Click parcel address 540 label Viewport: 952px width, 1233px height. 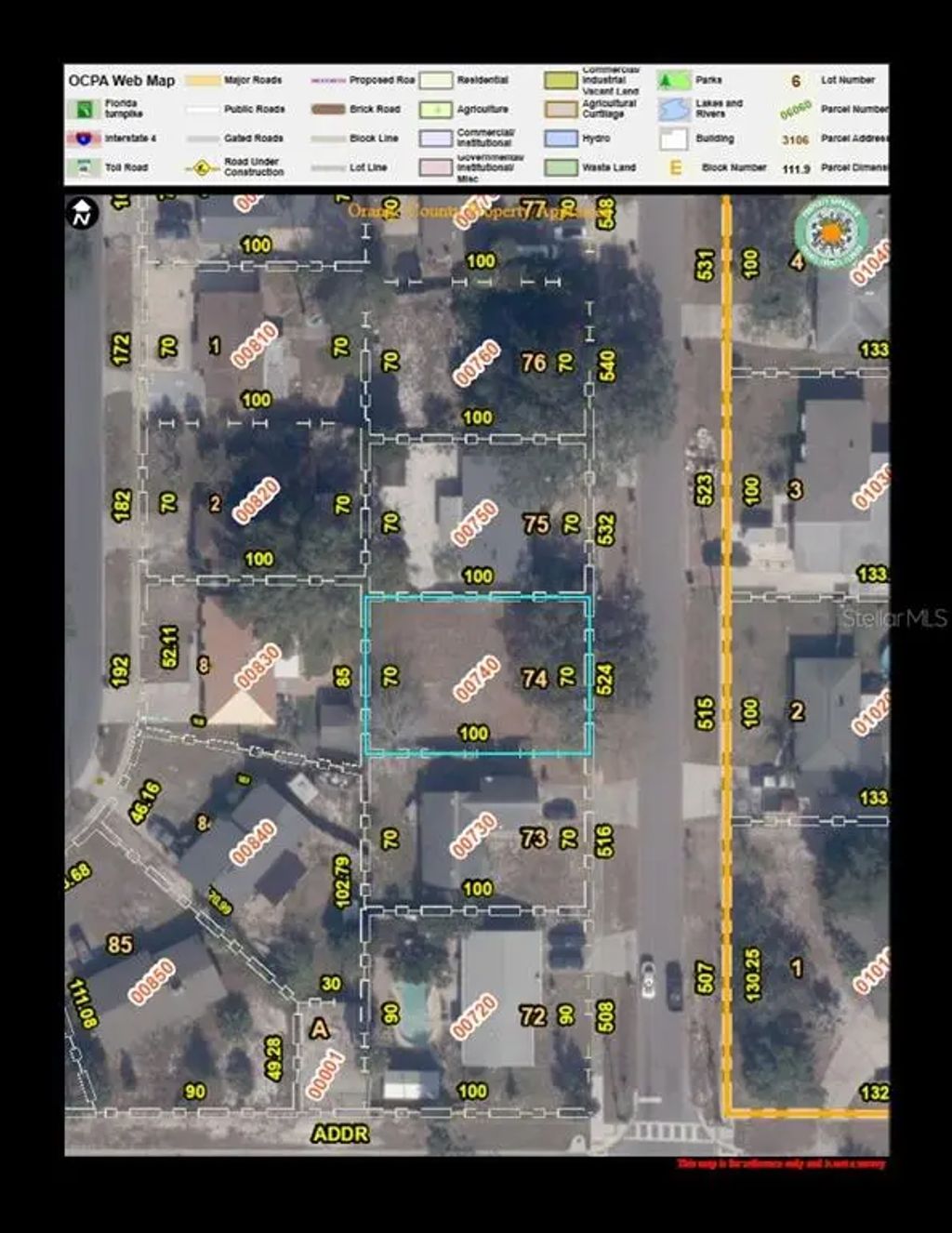pos(606,365)
